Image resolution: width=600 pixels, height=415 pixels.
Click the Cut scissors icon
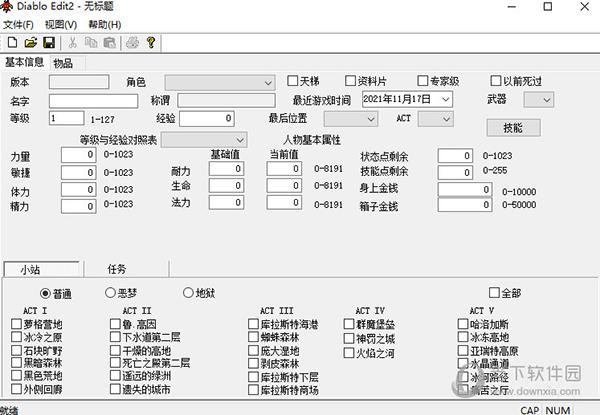(72, 42)
